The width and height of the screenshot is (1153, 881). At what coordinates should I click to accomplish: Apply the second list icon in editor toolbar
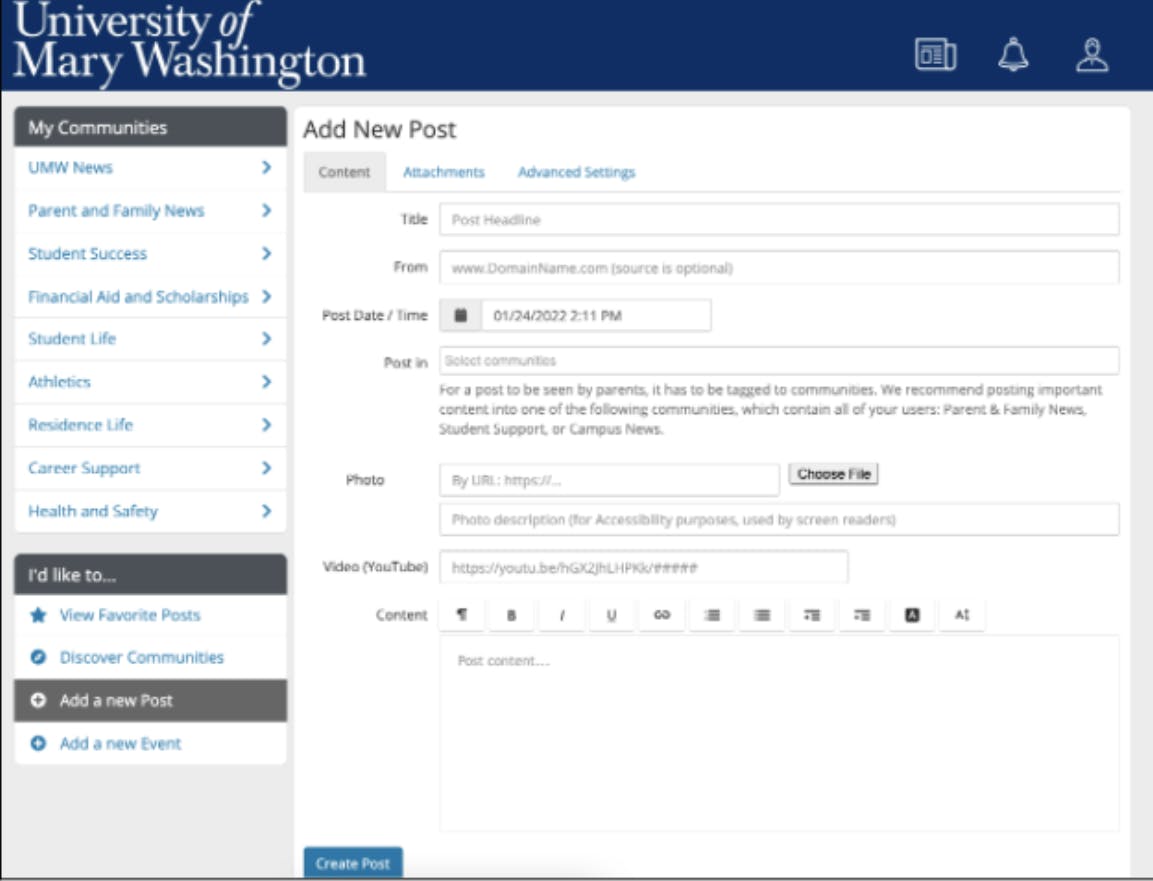[762, 615]
